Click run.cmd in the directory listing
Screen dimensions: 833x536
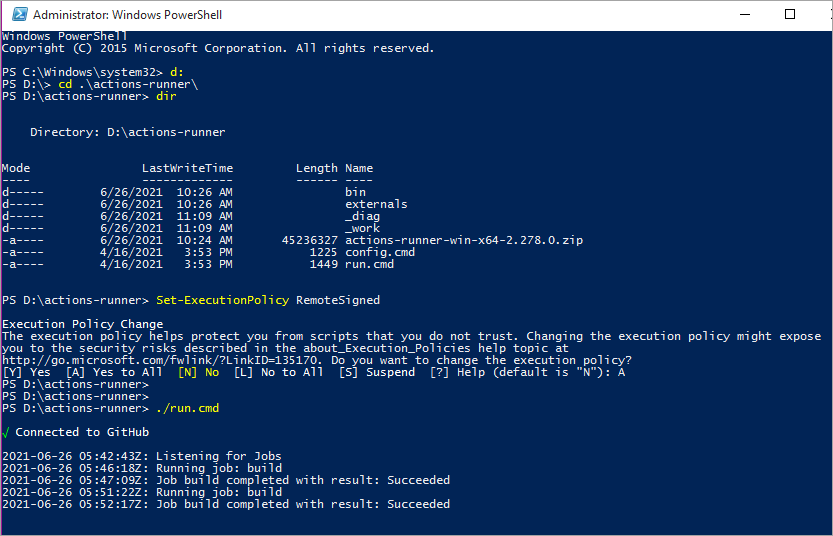[x=370, y=264]
